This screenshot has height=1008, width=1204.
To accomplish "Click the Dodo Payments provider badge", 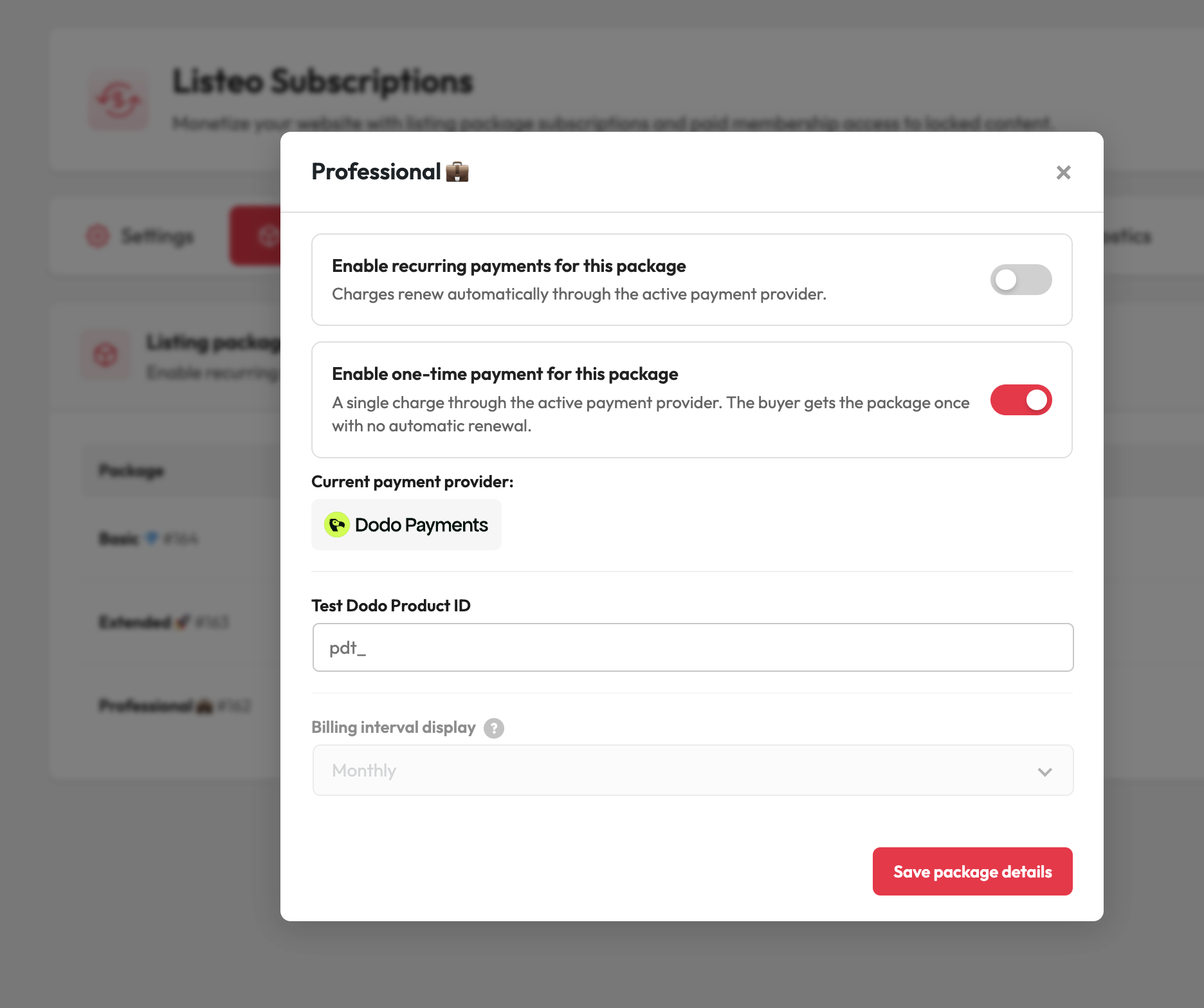I will point(406,525).
